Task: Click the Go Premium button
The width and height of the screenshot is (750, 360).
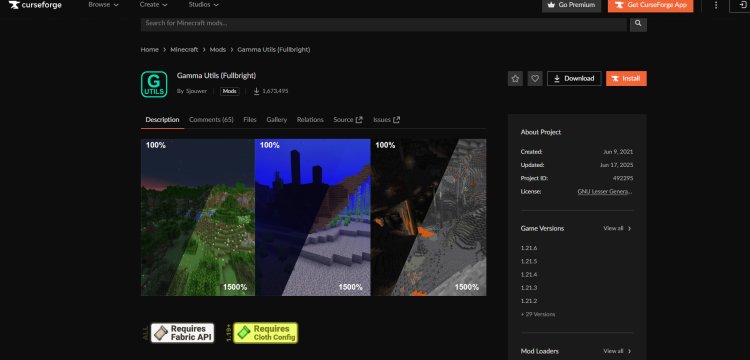Action: click(x=571, y=5)
